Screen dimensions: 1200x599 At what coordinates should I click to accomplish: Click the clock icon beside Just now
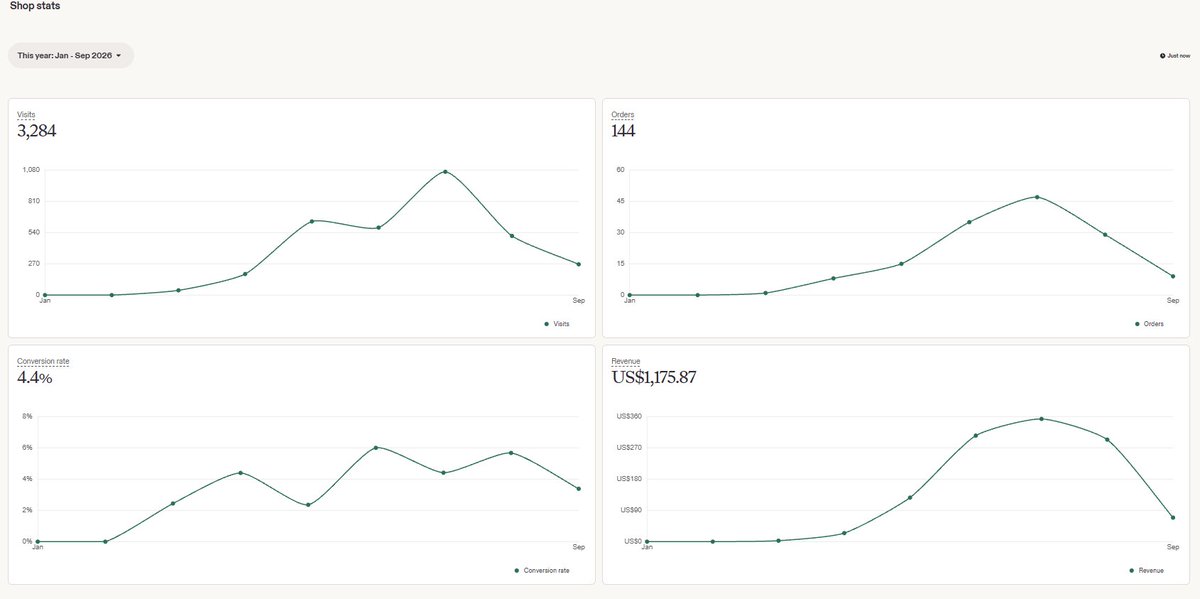click(x=1163, y=56)
